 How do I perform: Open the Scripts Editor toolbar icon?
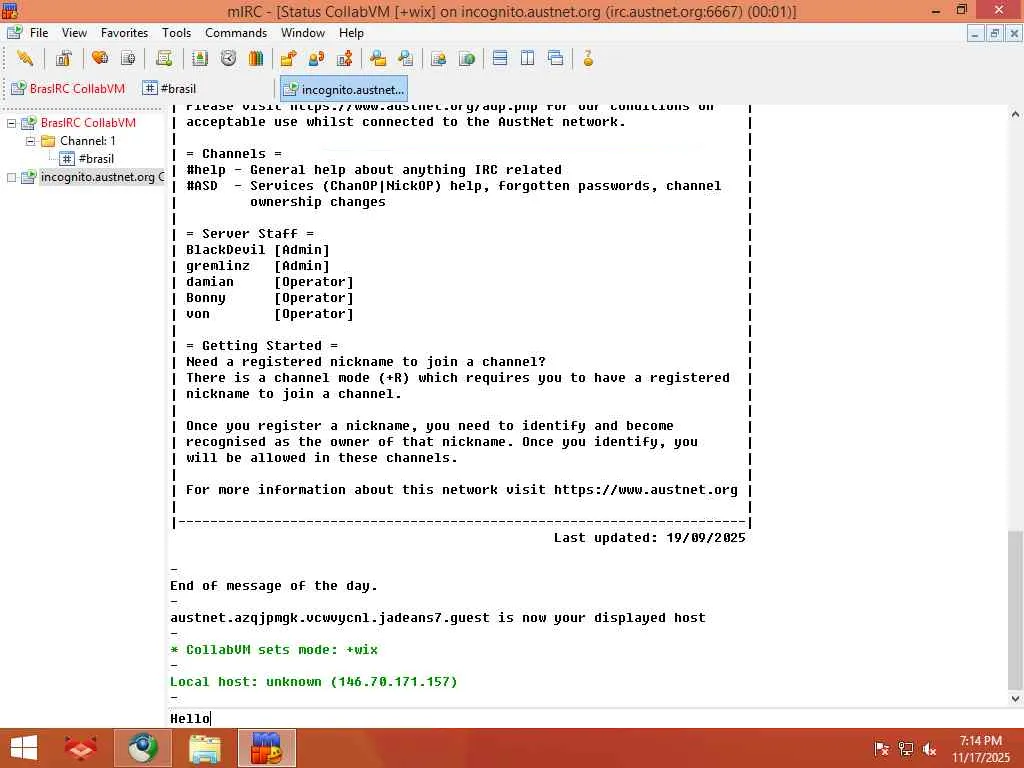pos(164,59)
